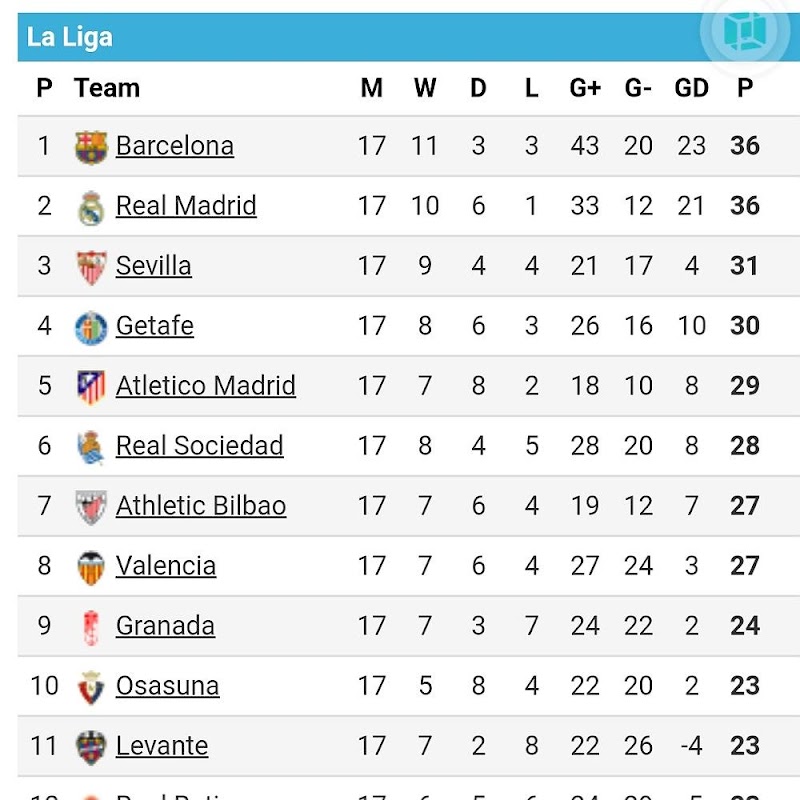Click the Real Madrid crest icon
Viewport: 800px width, 800px height.
[91, 207]
